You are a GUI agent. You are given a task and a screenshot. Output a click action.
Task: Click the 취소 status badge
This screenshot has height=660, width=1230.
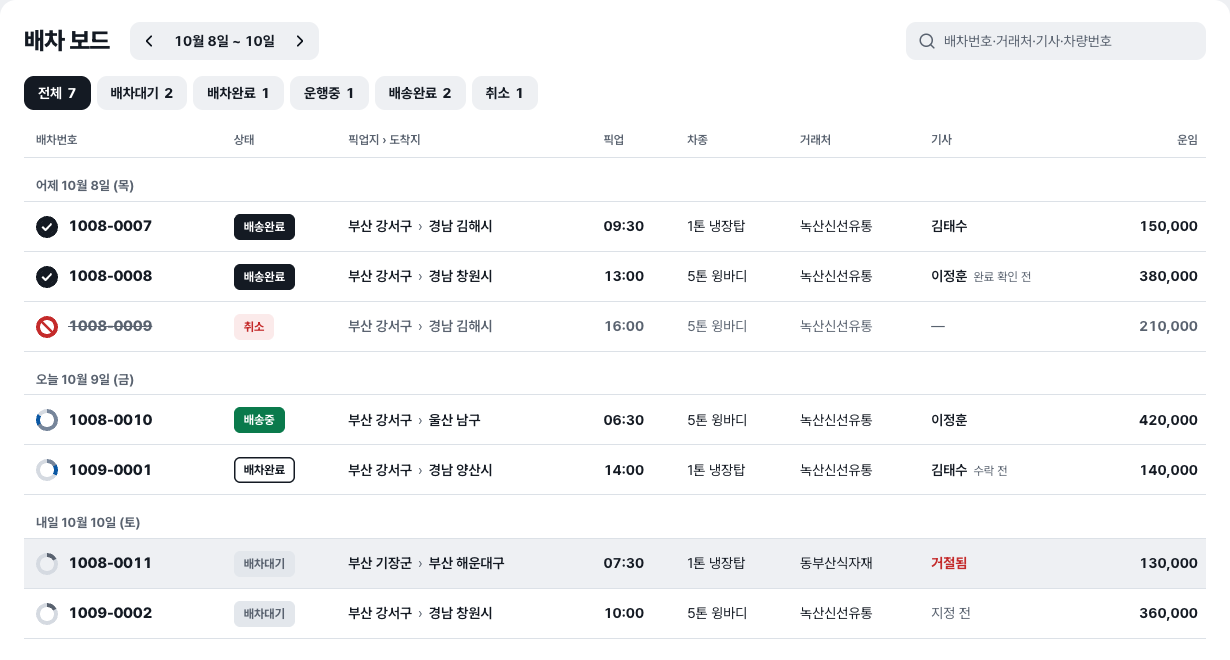pyautogui.click(x=254, y=327)
